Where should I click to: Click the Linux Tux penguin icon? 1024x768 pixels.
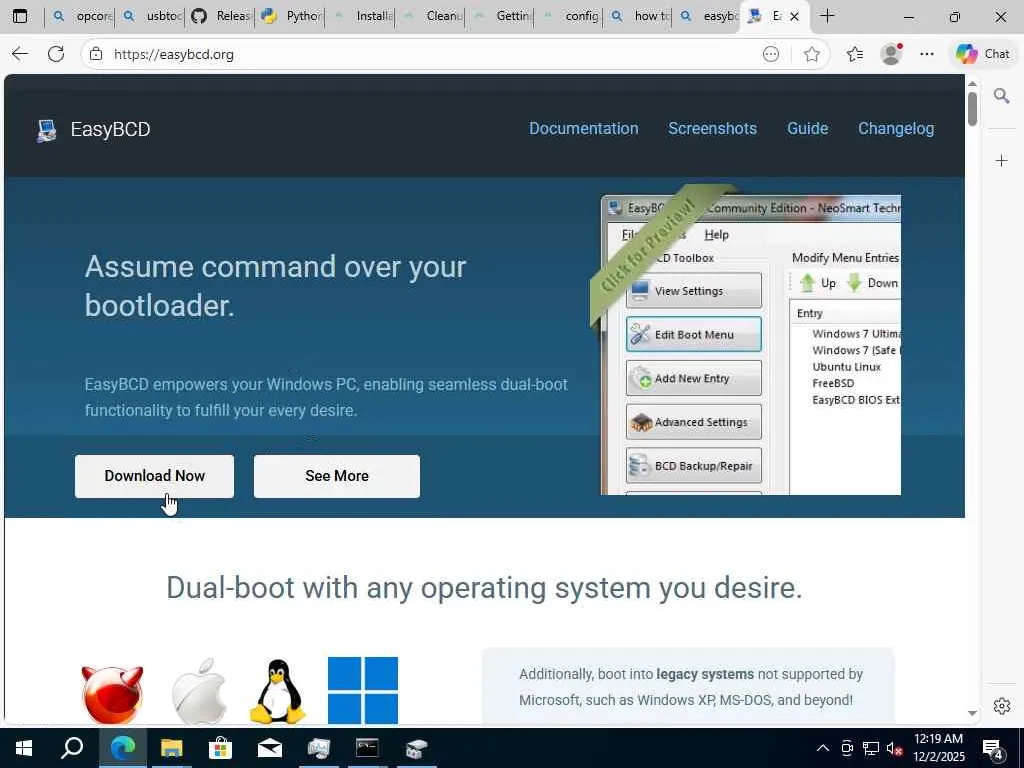pyautogui.click(x=278, y=691)
